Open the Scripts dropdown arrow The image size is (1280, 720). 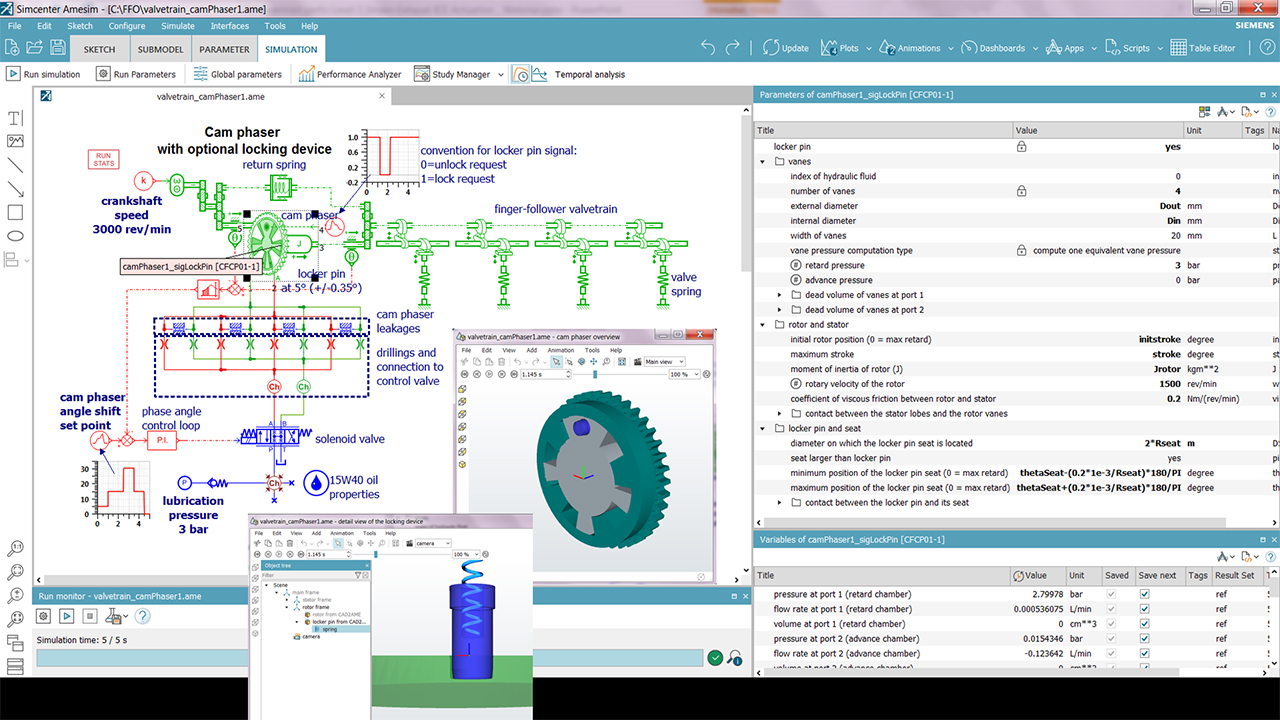click(1158, 48)
